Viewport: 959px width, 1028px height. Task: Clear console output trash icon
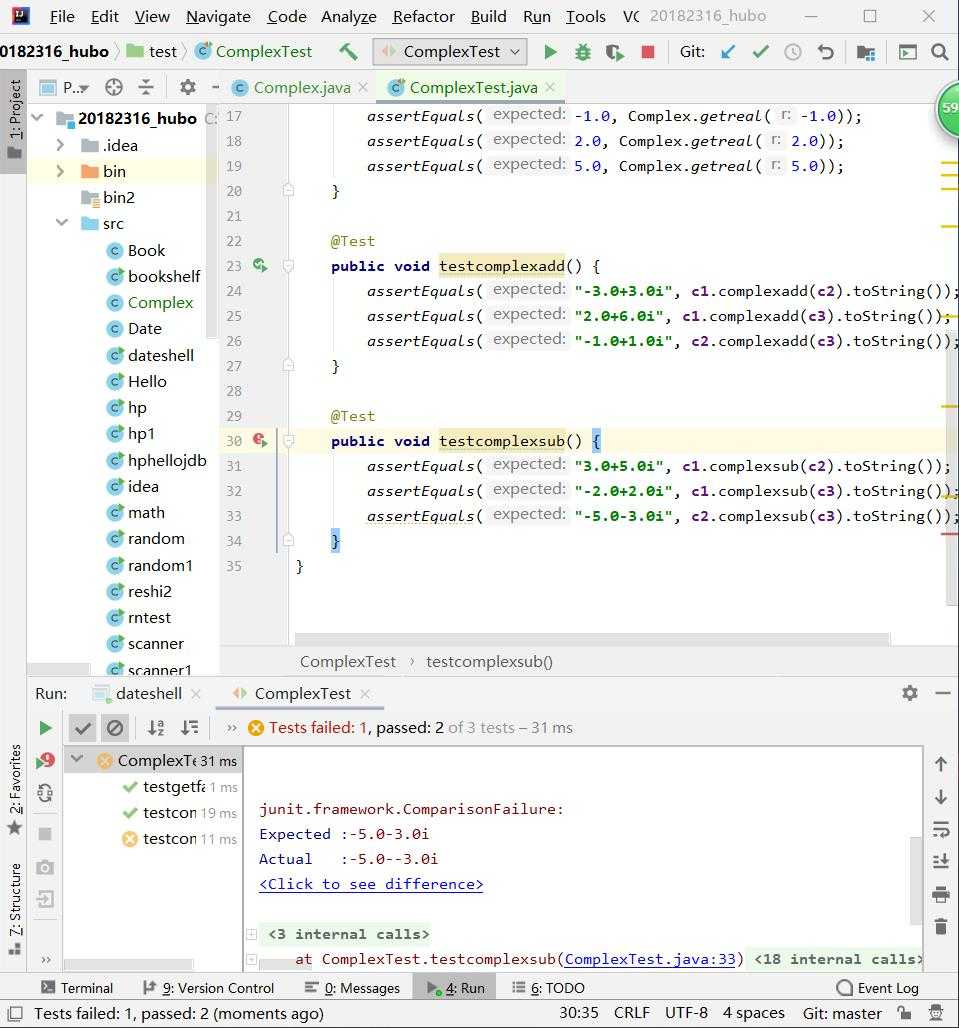point(941,926)
